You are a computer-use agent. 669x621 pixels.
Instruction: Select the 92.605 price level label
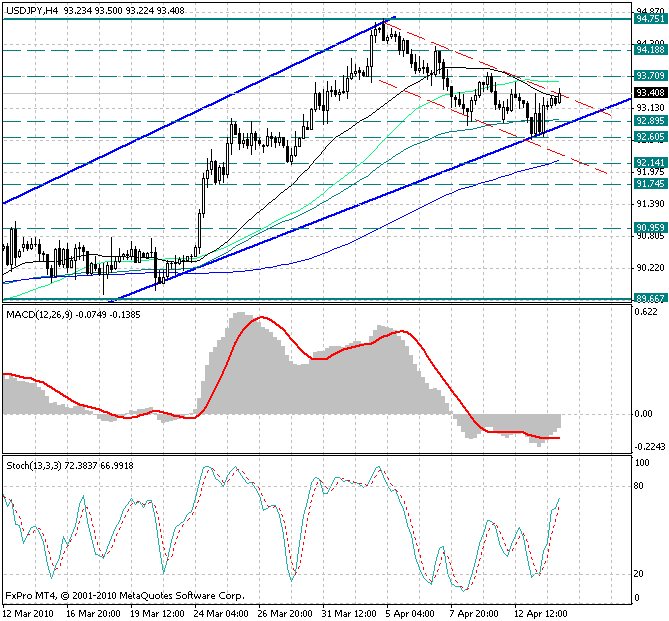tap(650, 137)
